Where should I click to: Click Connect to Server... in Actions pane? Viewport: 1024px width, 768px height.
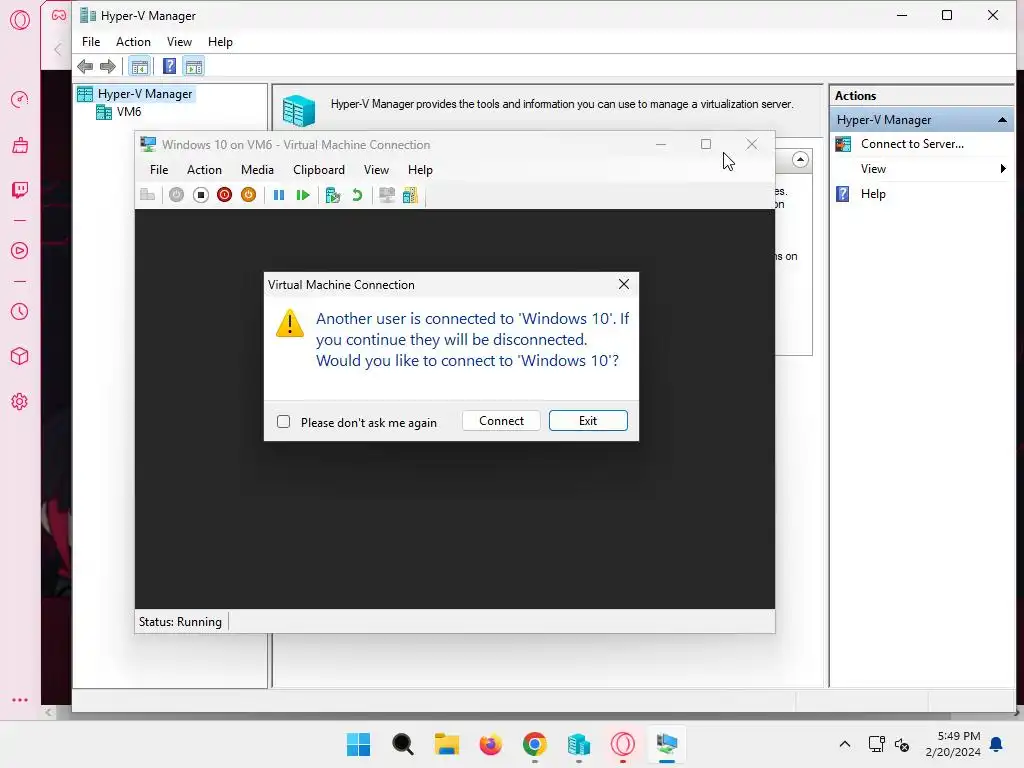pyautogui.click(x=912, y=144)
